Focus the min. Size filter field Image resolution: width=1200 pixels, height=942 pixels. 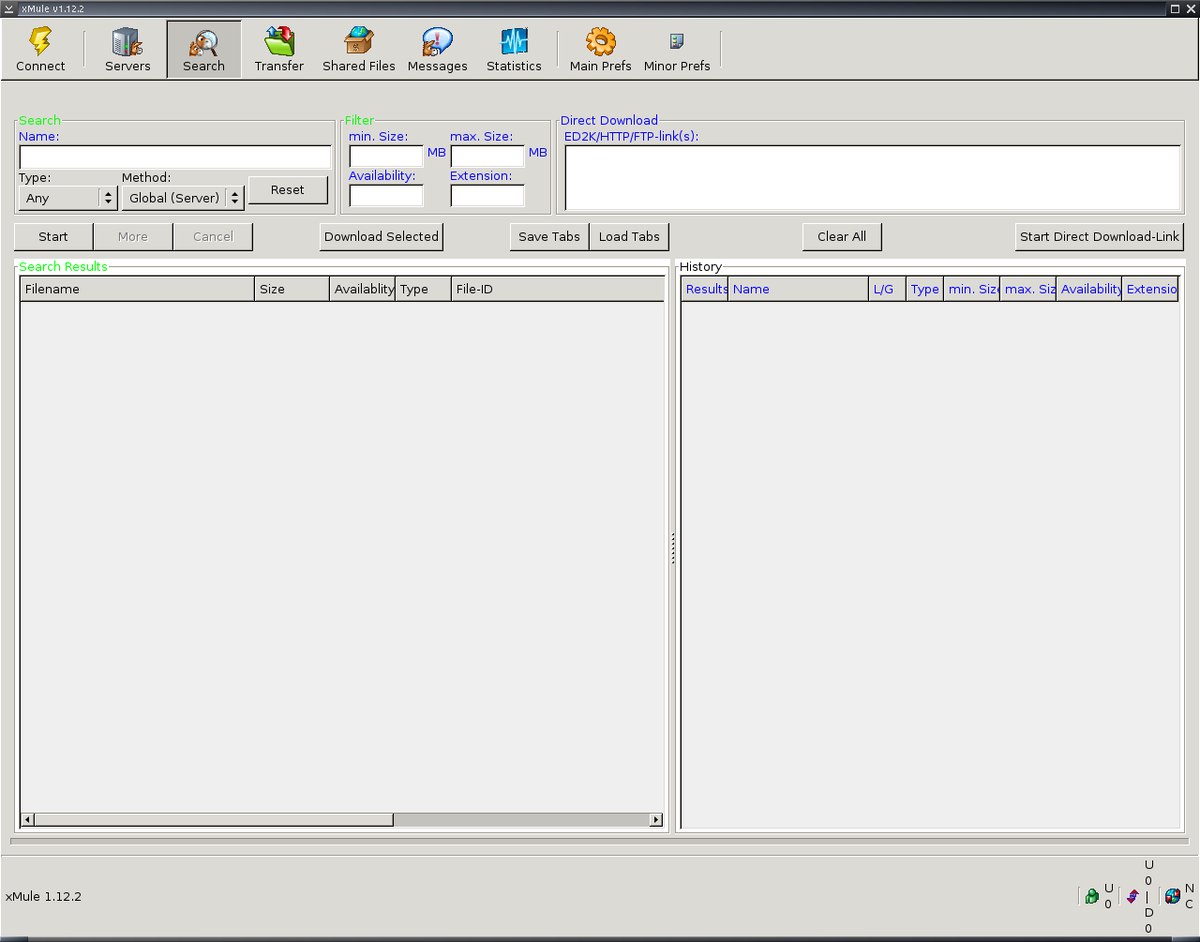point(386,156)
